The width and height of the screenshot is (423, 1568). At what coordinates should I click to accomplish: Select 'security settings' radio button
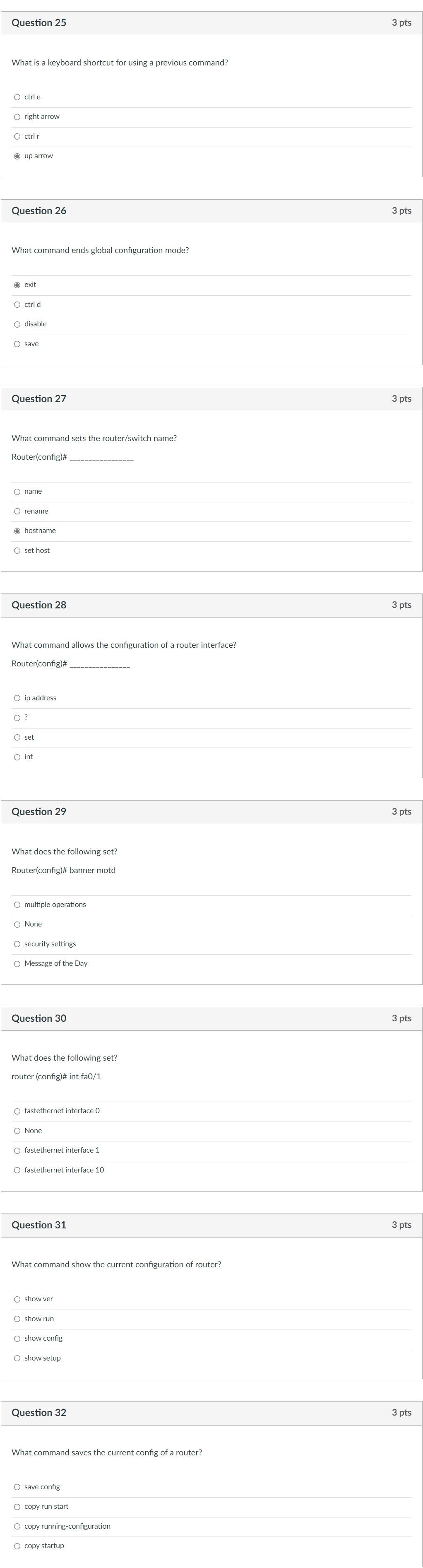[x=17, y=944]
